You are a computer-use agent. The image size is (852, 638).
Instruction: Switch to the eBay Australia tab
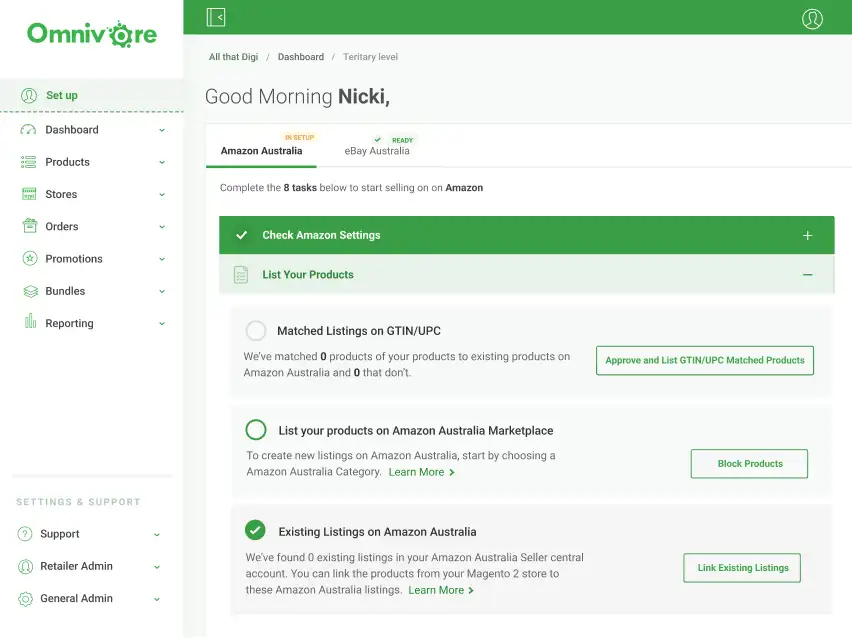click(377, 151)
